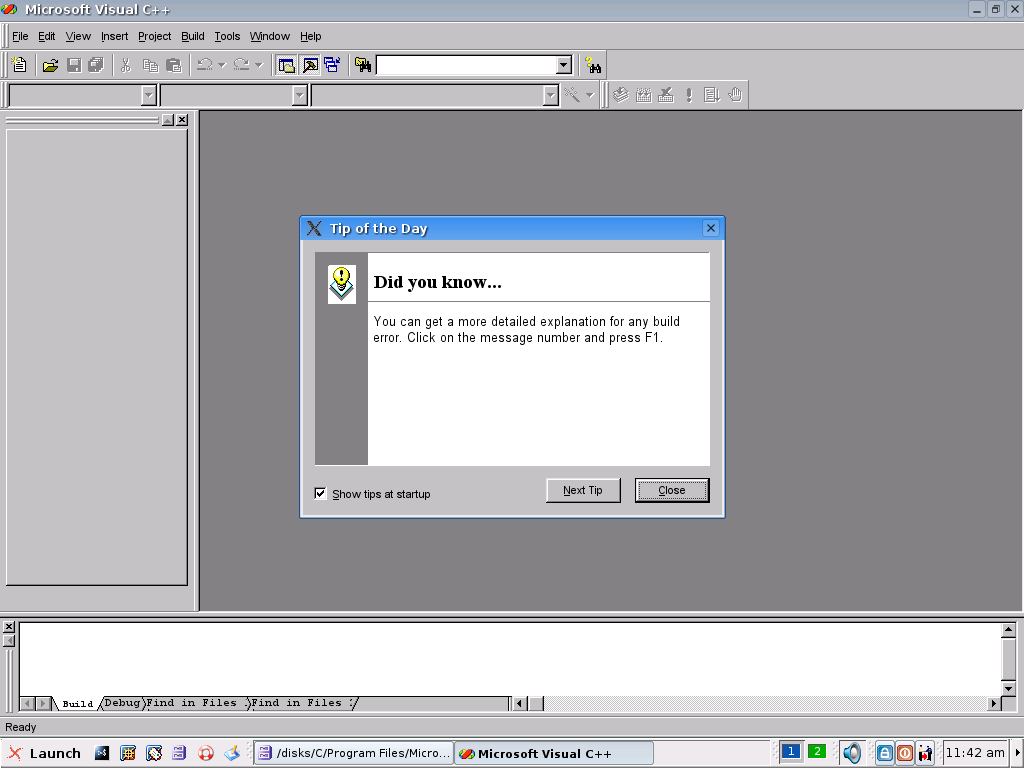Click the New Text File toolbar icon

pos(19,65)
